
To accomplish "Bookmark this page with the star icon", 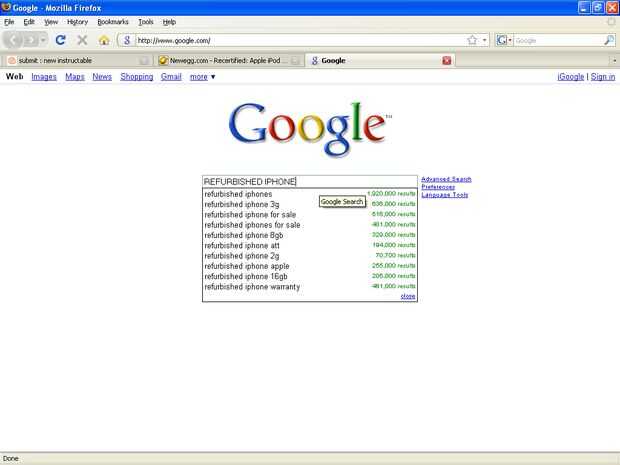I will (472, 40).
